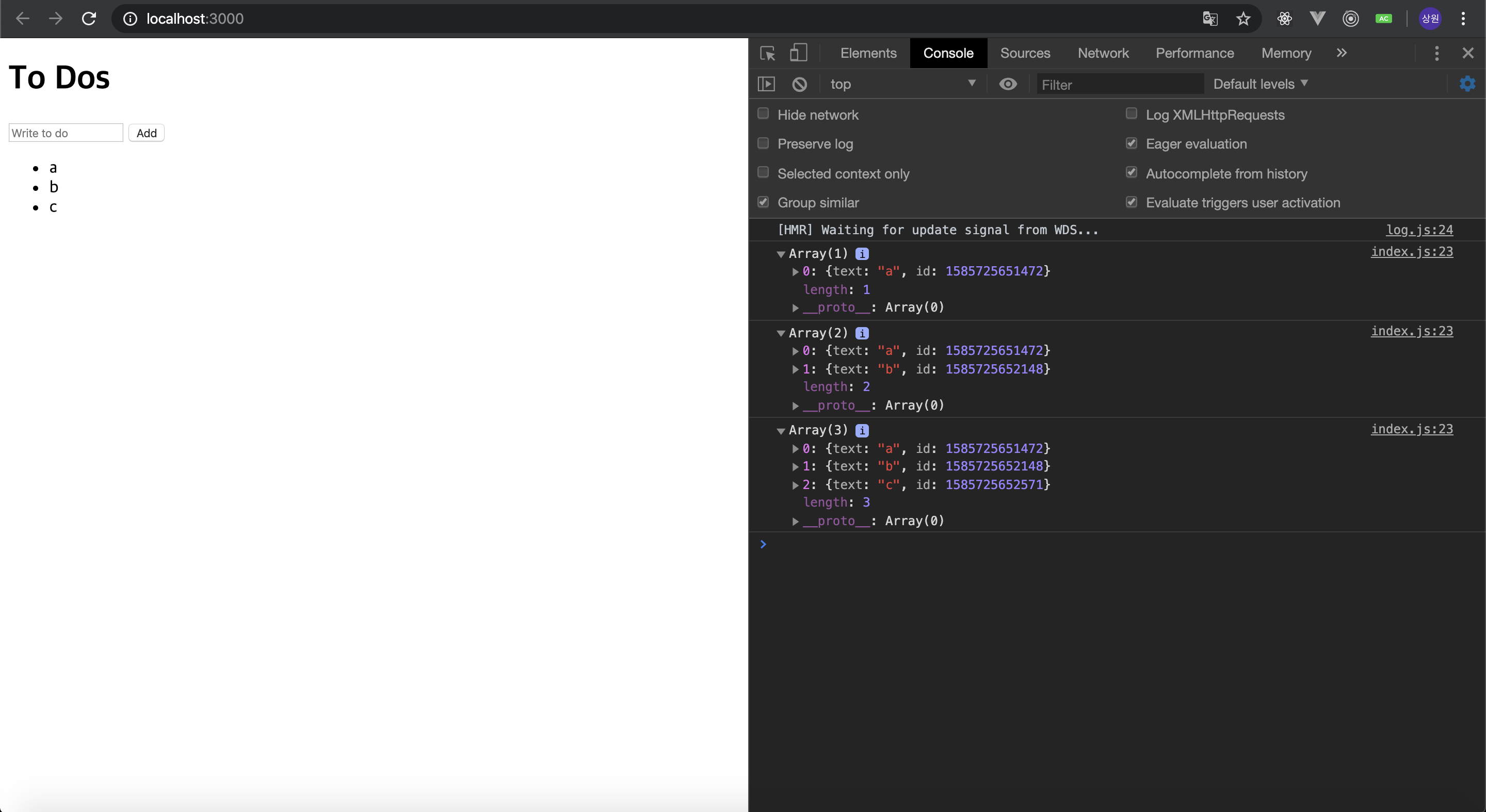Show the console sidebar panel icon

pos(766,84)
